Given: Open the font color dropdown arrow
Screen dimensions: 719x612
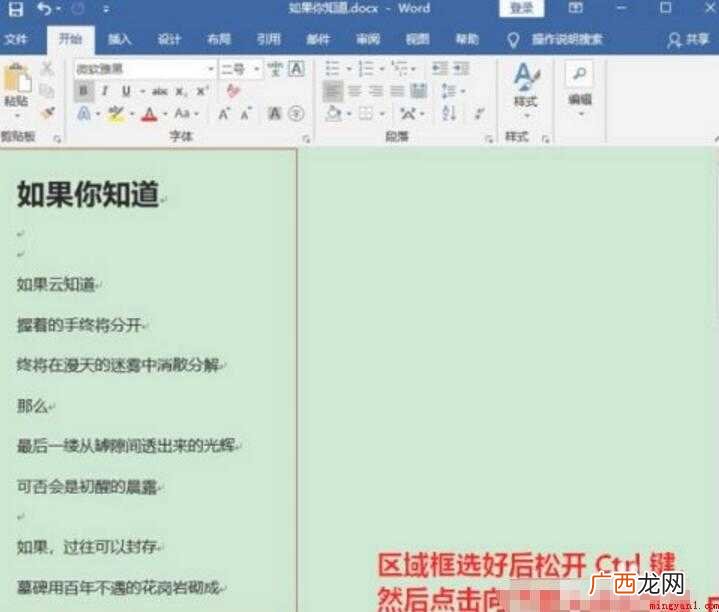Looking at the screenshot, I should click(165, 114).
